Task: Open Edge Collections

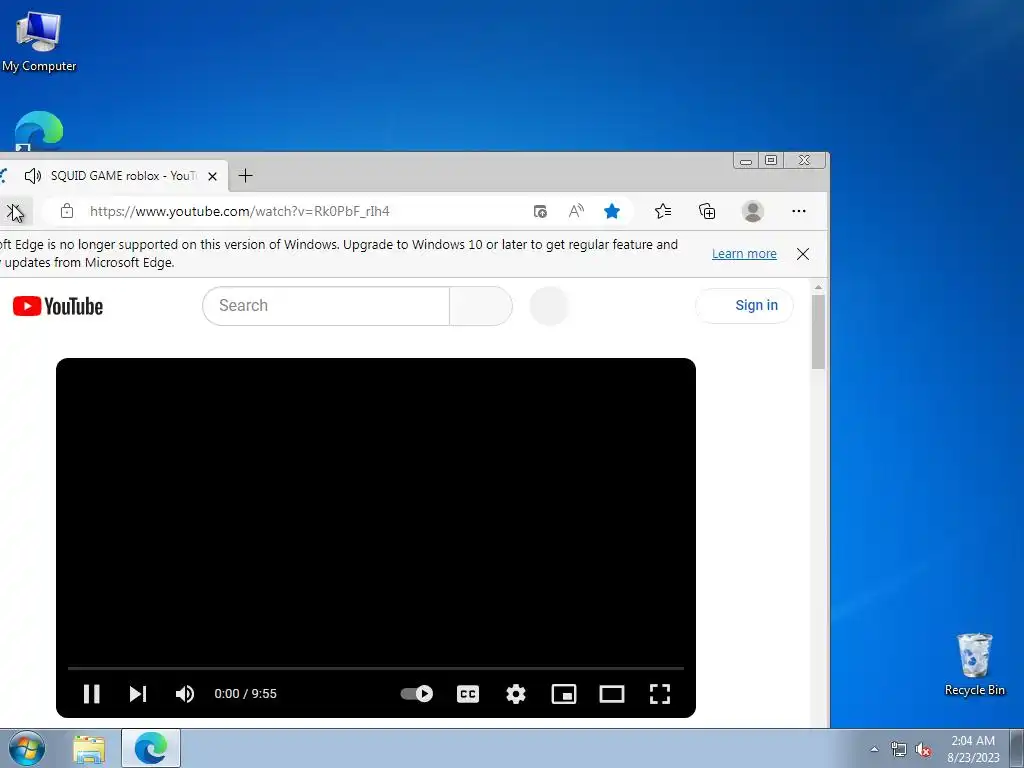Action: (x=707, y=211)
